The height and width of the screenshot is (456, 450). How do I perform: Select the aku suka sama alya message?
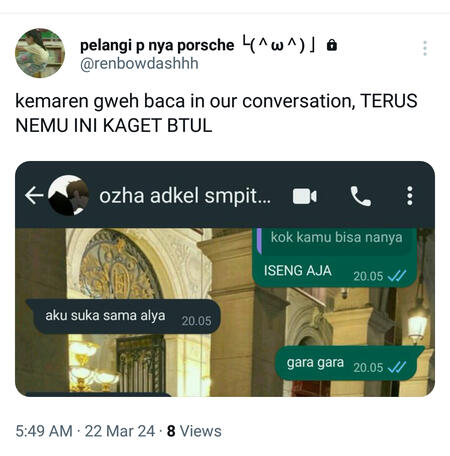click(x=123, y=316)
